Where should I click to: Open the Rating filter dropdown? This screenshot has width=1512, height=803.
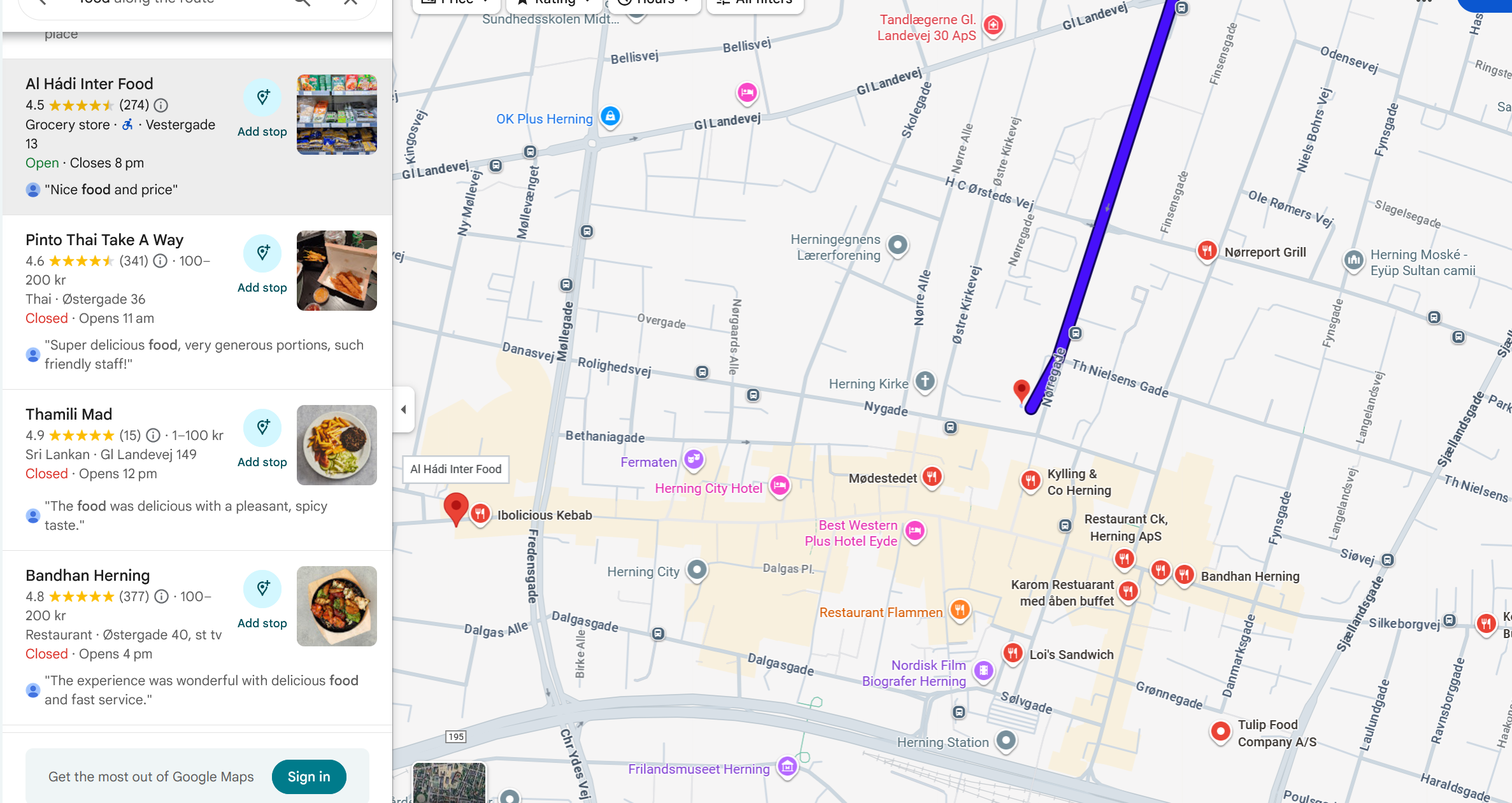click(553, 3)
